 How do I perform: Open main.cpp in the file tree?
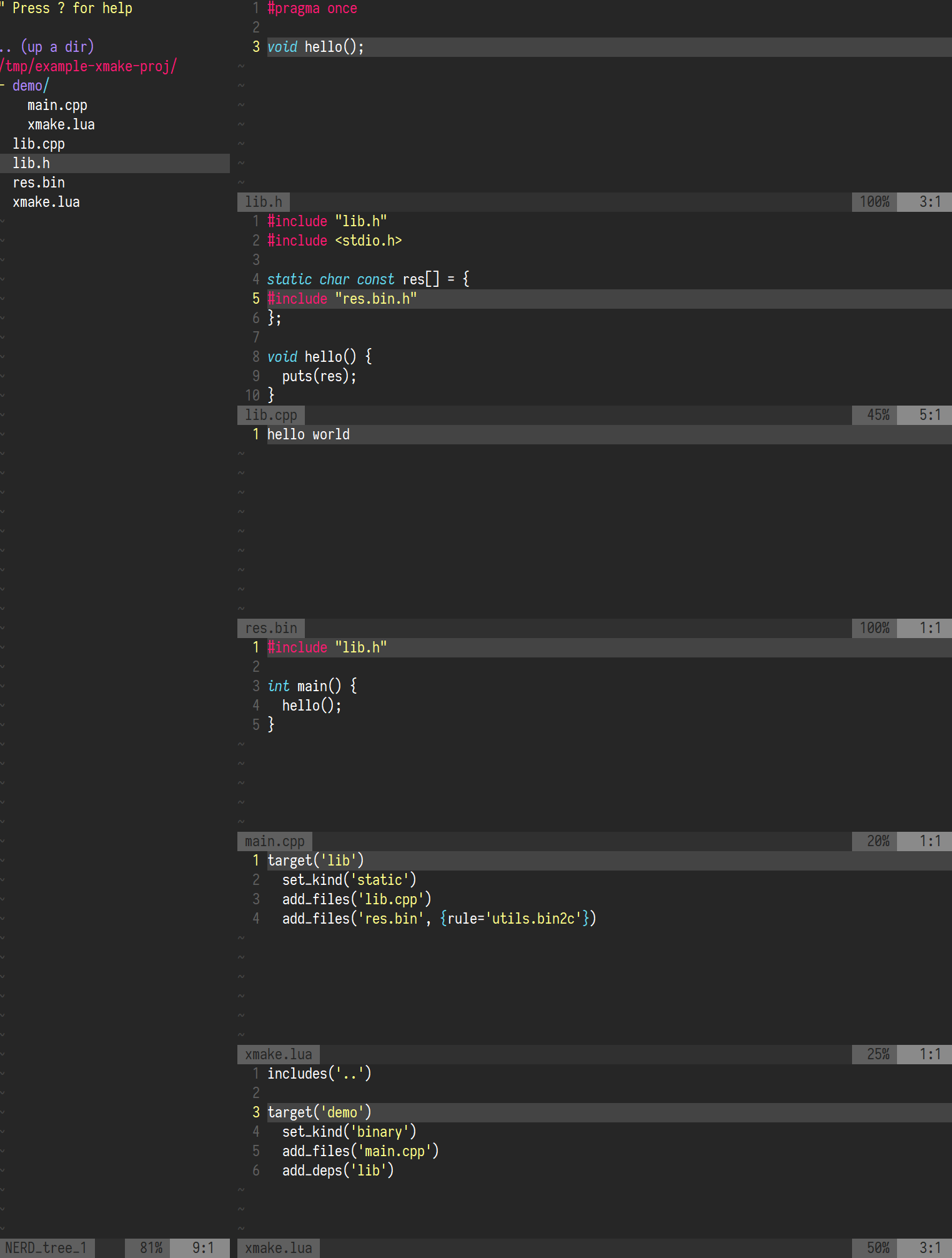pyautogui.click(x=57, y=105)
